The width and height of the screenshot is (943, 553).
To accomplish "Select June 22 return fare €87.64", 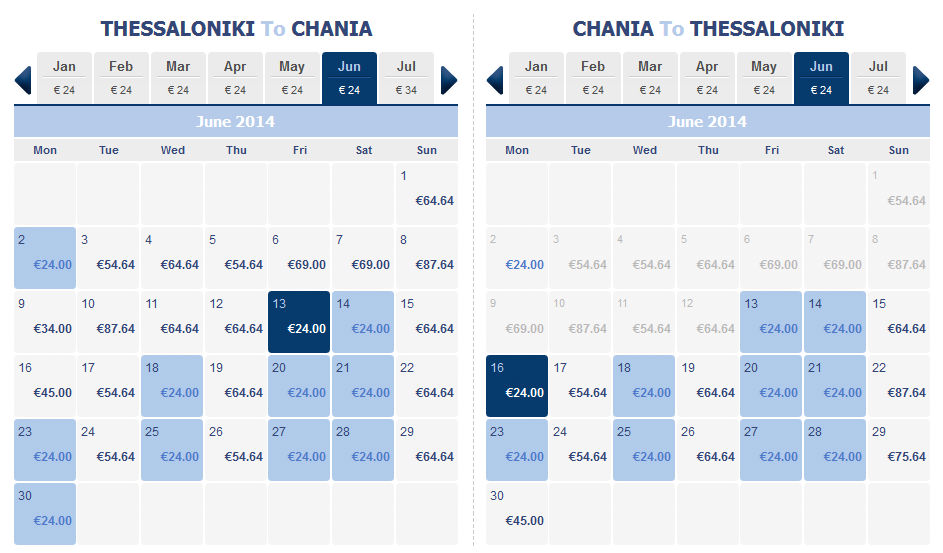I will click(898, 386).
